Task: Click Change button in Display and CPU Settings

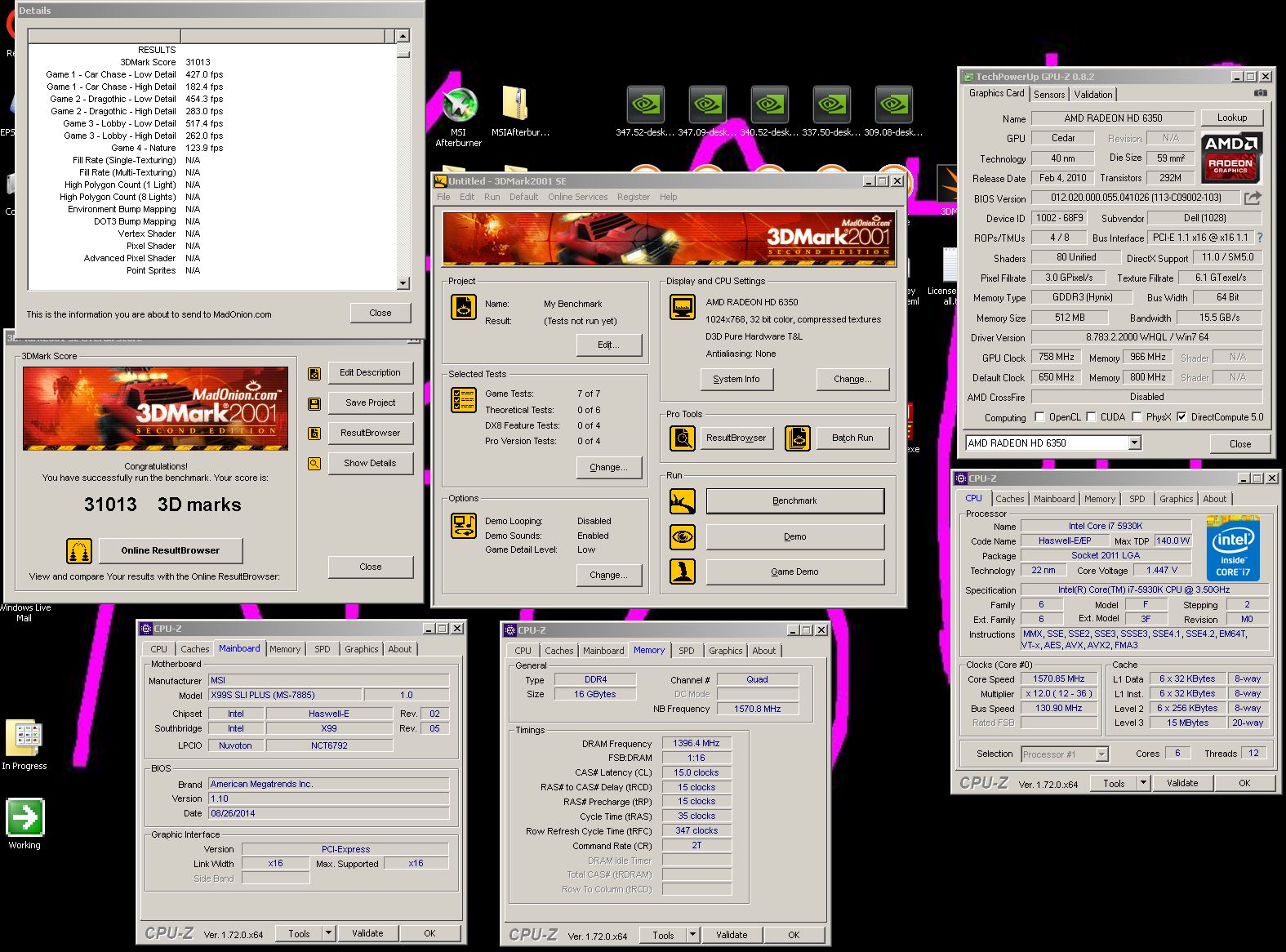Action: click(852, 379)
